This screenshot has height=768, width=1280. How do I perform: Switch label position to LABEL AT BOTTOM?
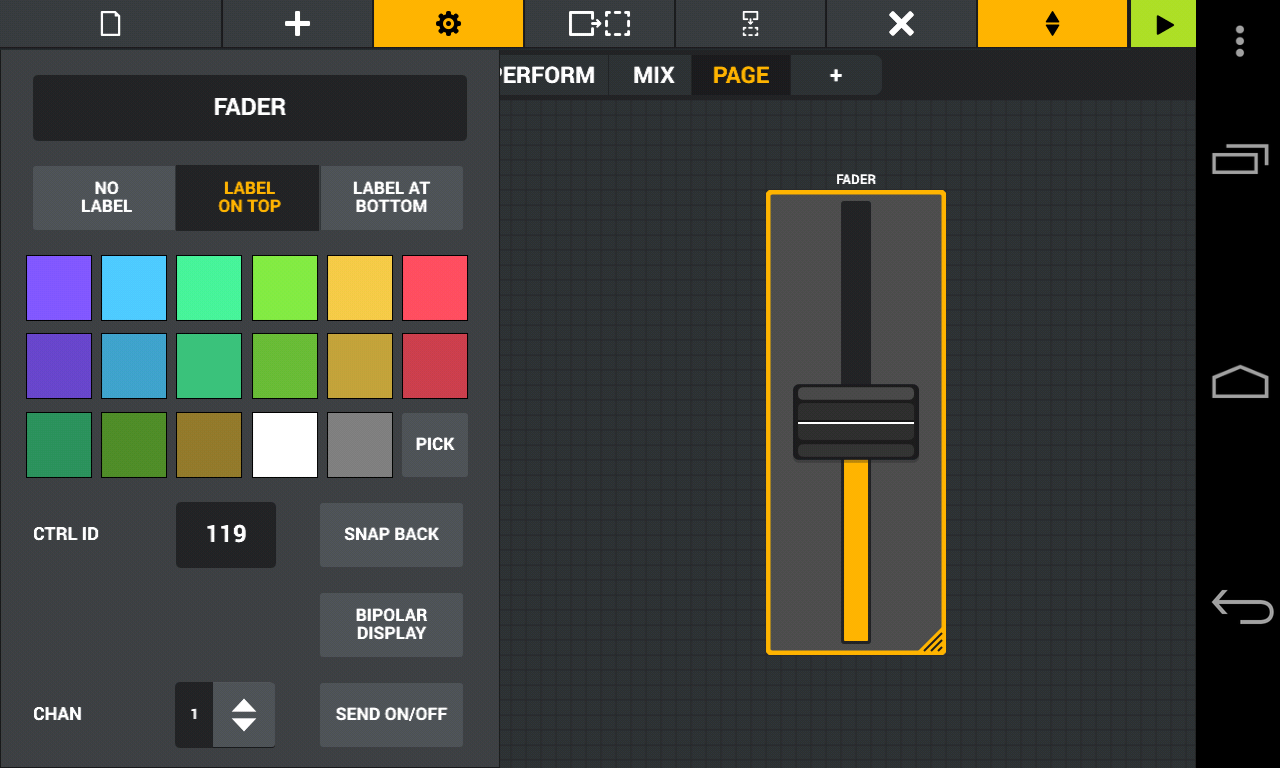(x=391, y=197)
